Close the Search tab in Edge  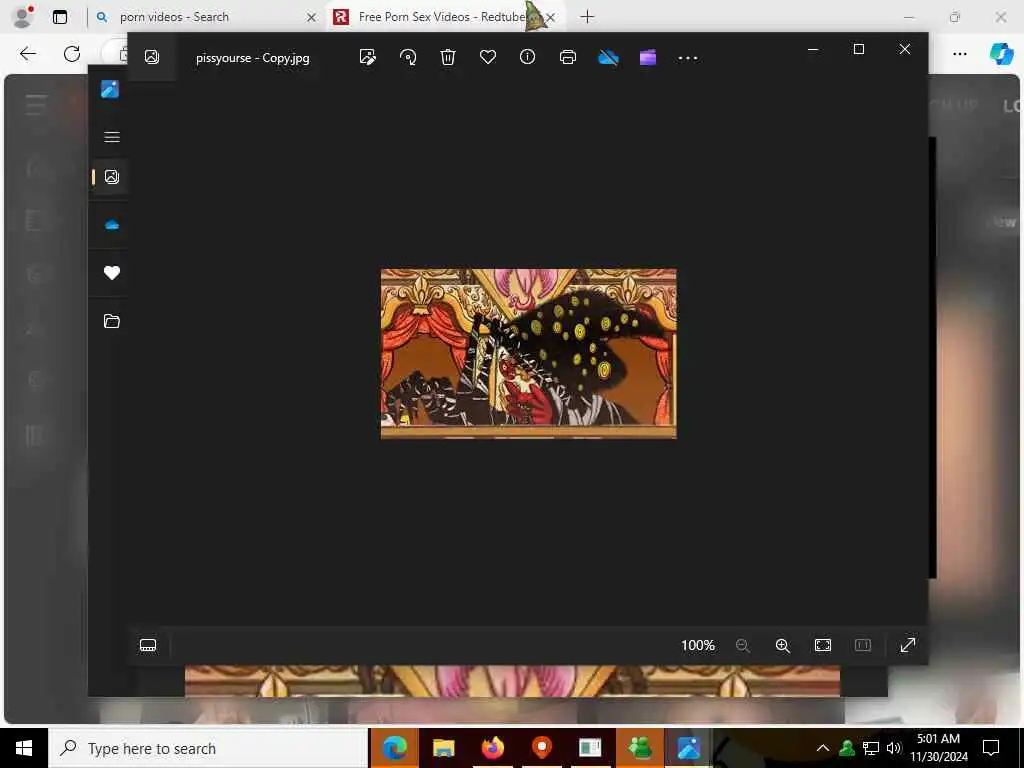point(312,18)
